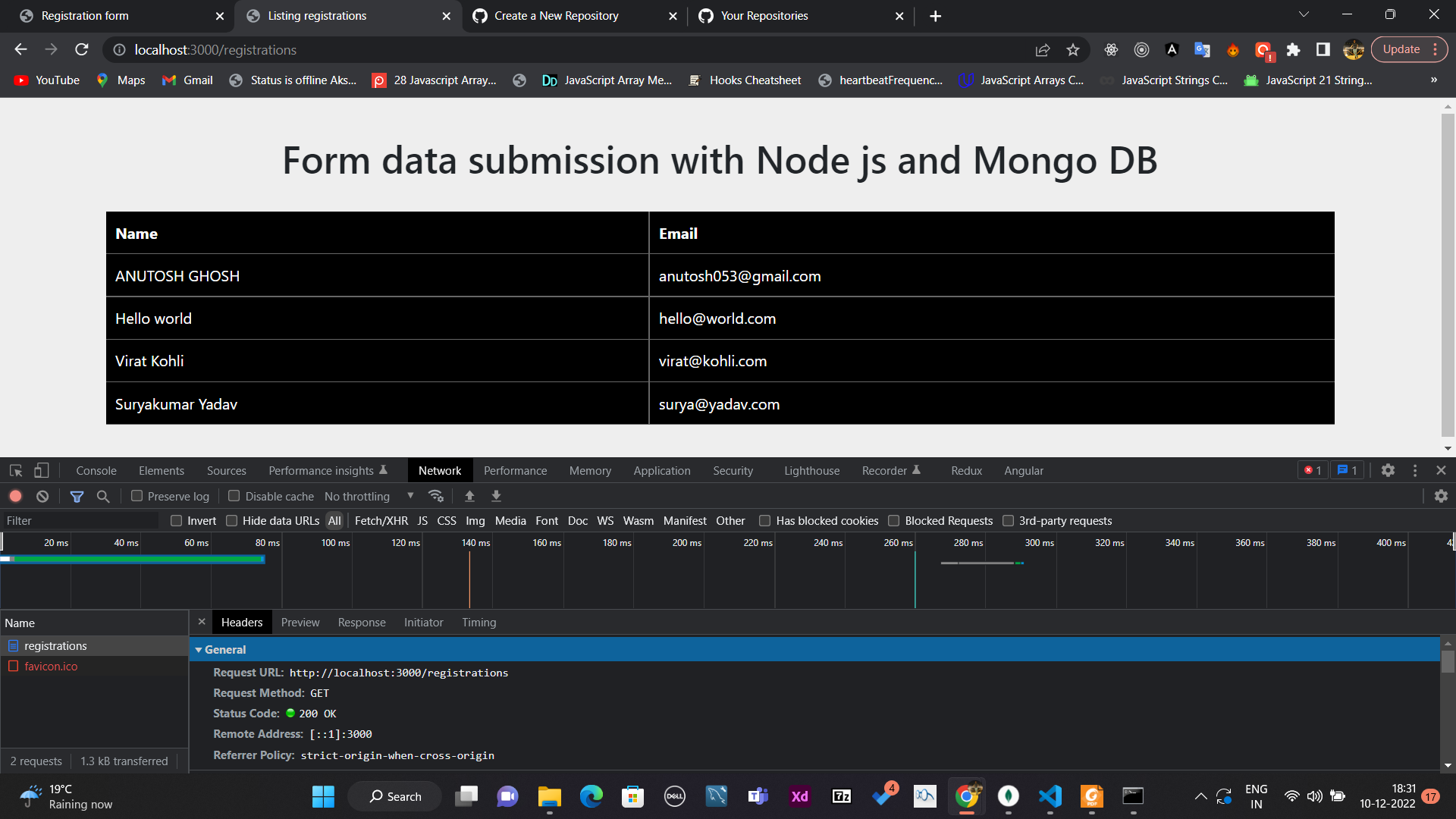The height and width of the screenshot is (819, 1456).
Task: Collapse the General headers section
Action: (x=199, y=649)
